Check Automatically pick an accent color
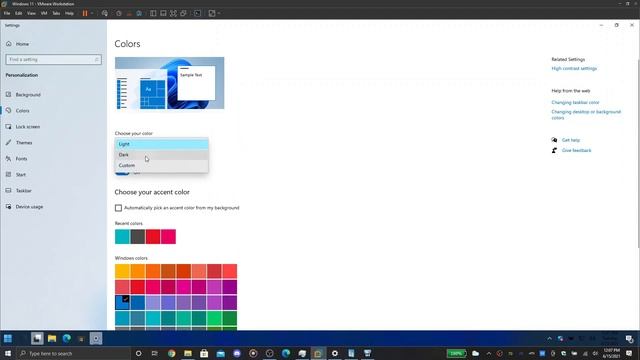The image size is (640, 360). point(118,208)
